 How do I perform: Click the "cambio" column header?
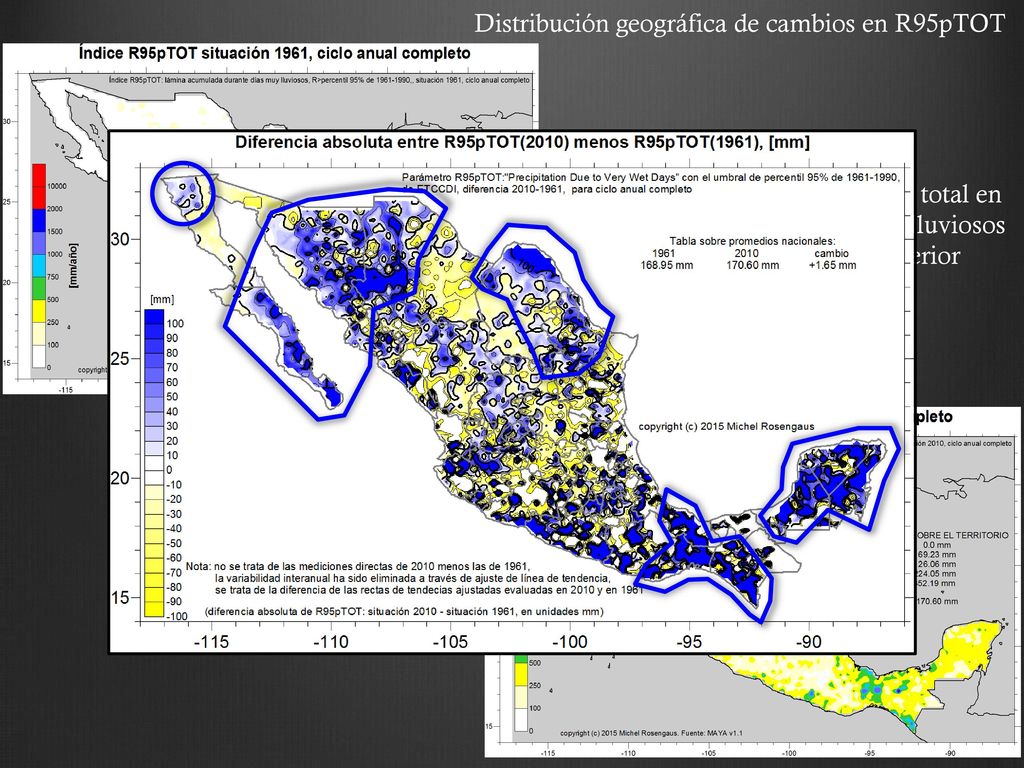click(831, 253)
